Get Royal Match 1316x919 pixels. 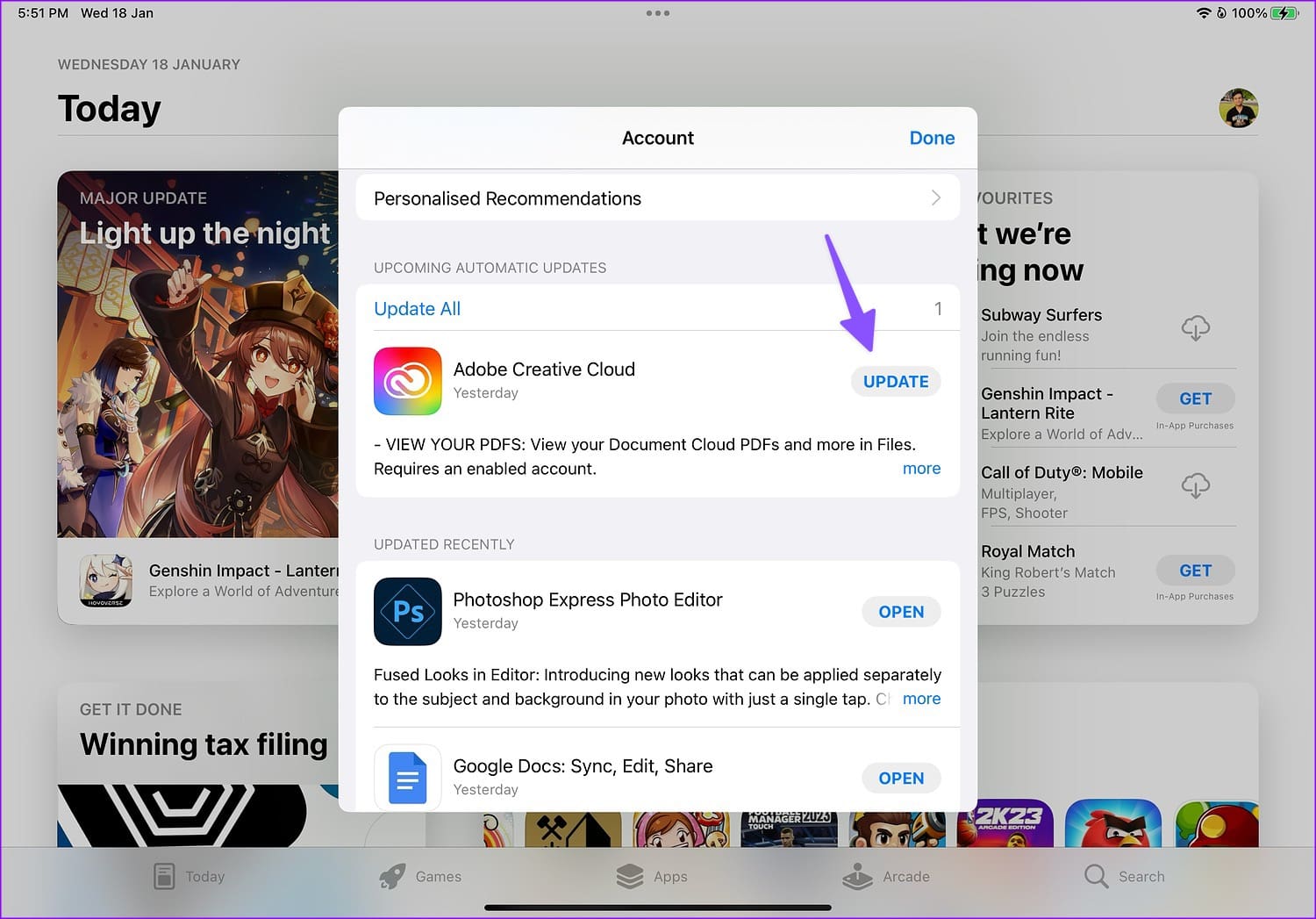pyautogui.click(x=1195, y=571)
